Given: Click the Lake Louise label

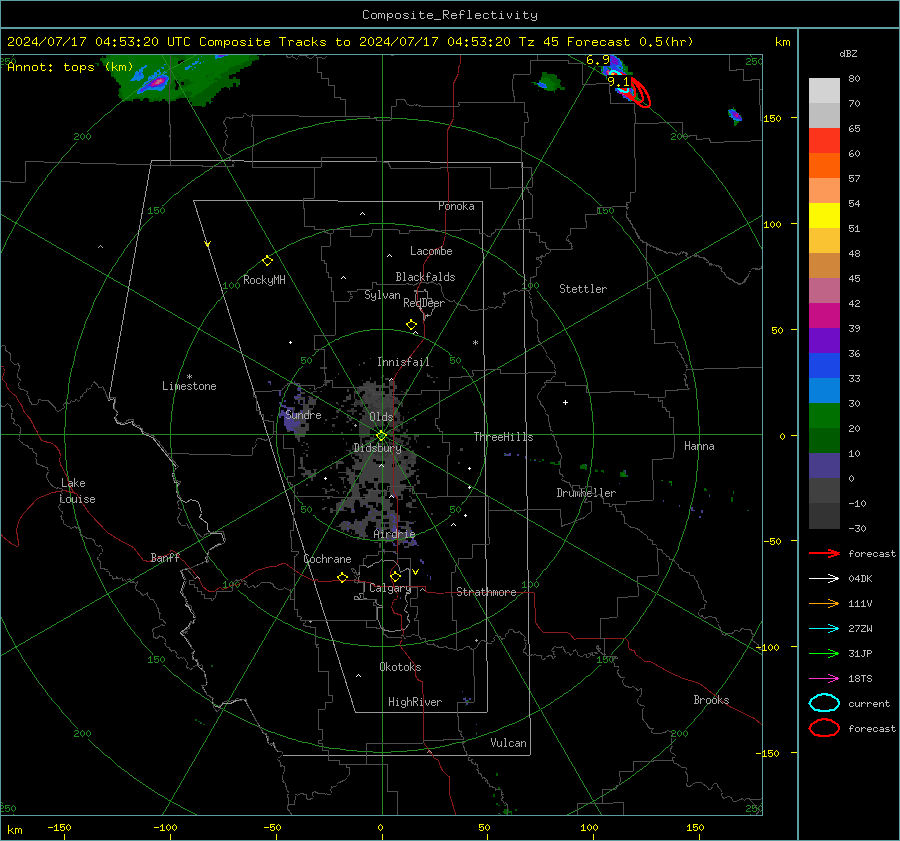Looking at the screenshot, I should click(x=77, y=491).
